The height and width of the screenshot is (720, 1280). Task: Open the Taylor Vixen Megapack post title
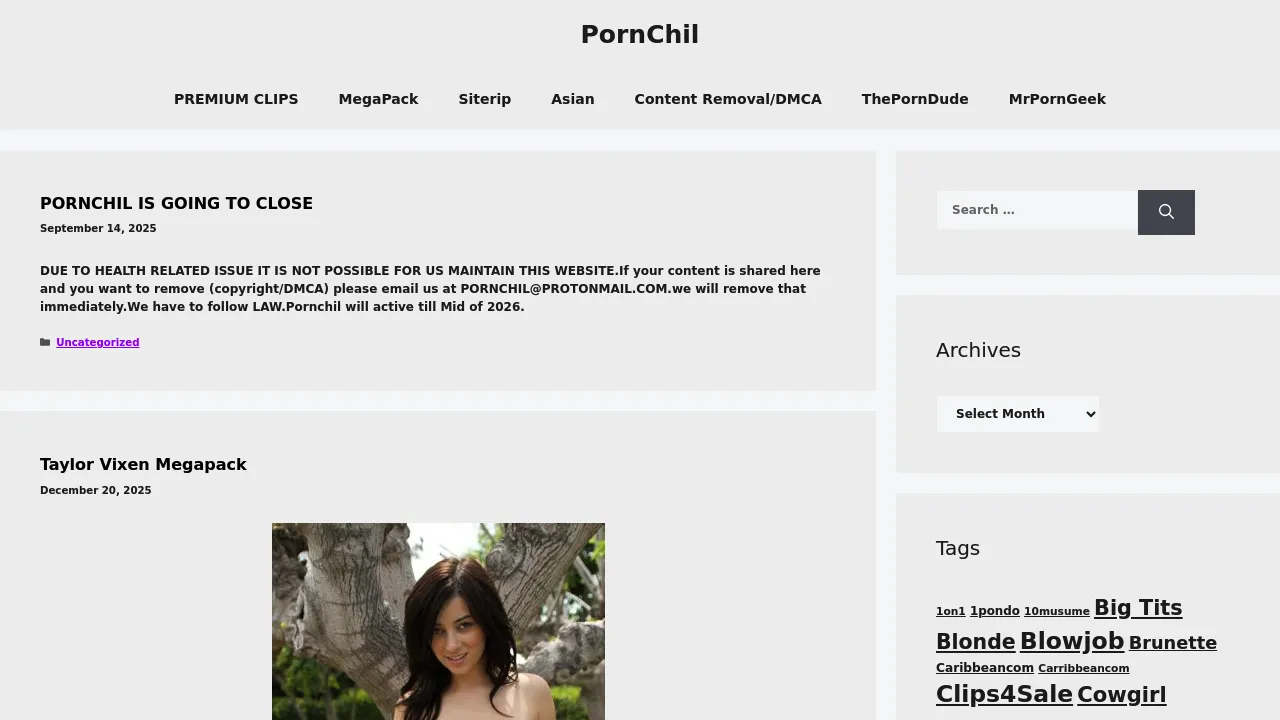143,465
